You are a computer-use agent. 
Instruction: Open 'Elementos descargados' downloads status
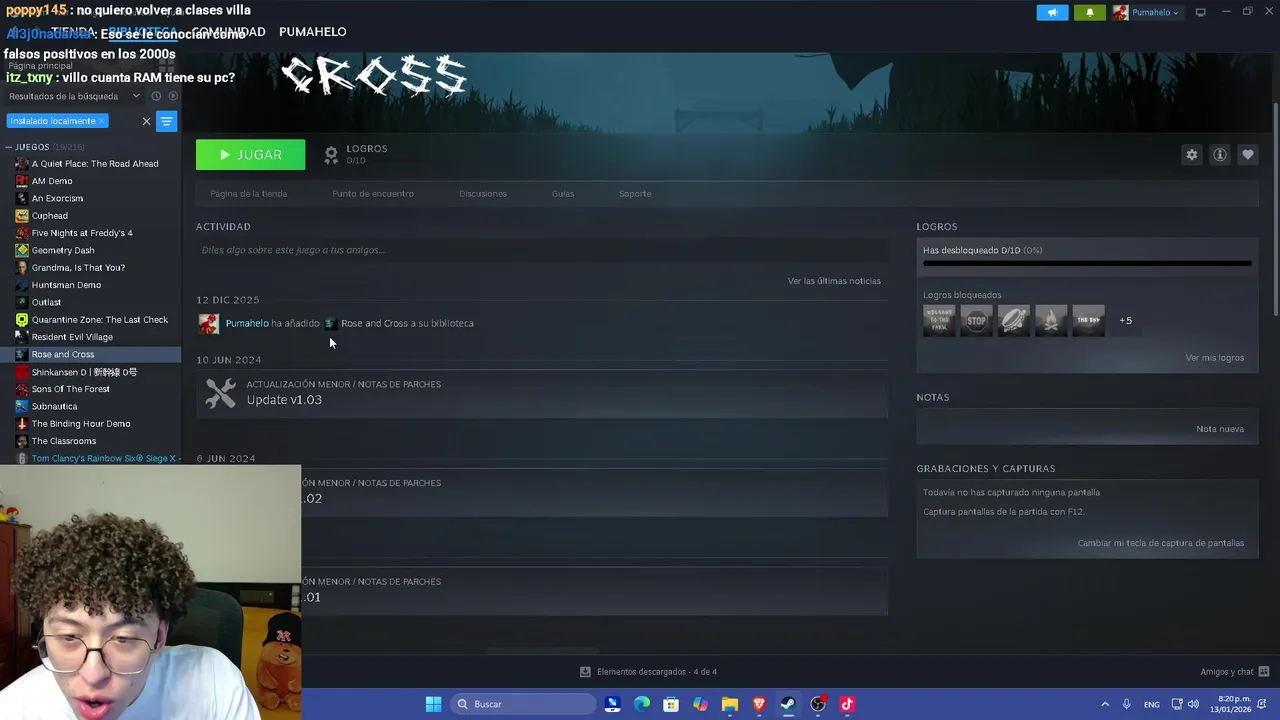pos(648,672)
